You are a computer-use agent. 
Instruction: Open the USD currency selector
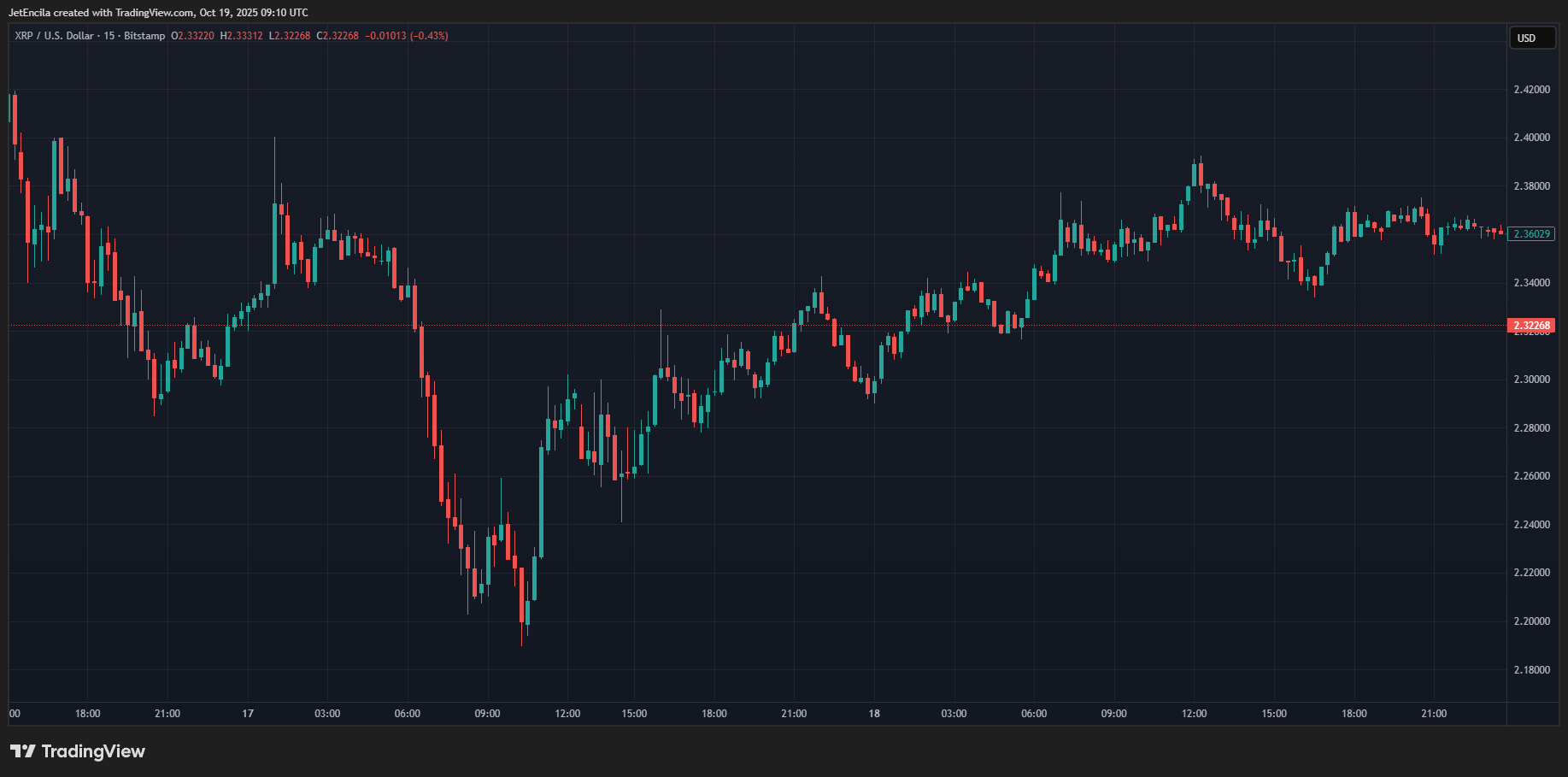1531,38
